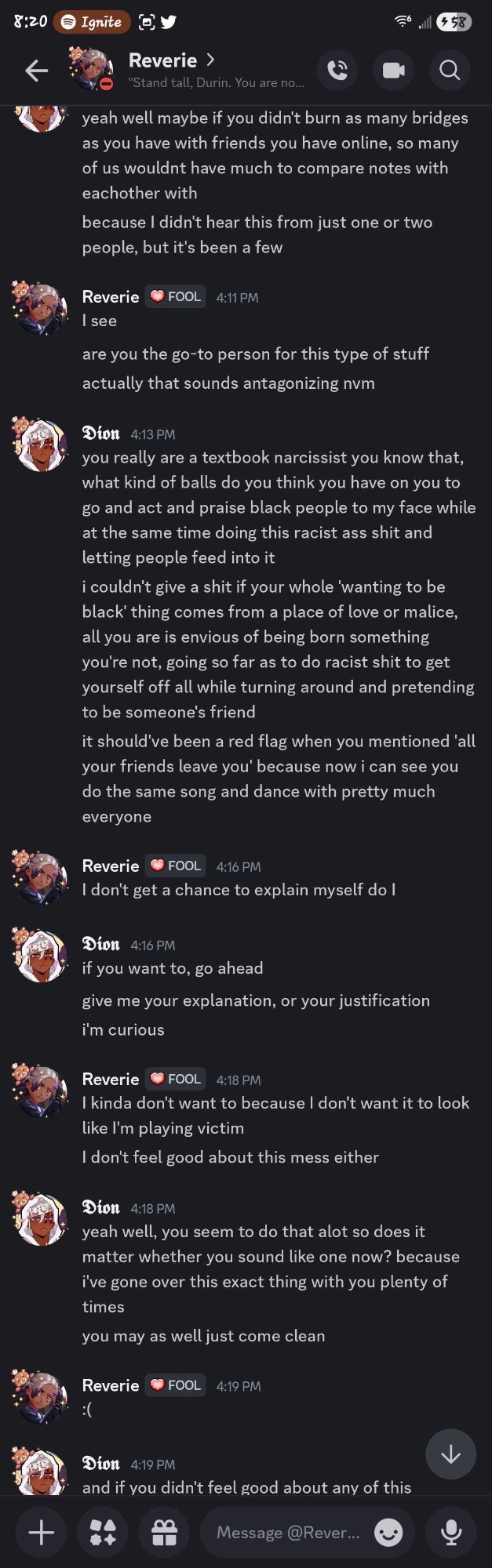Open the gift icon

(164, 1532)
